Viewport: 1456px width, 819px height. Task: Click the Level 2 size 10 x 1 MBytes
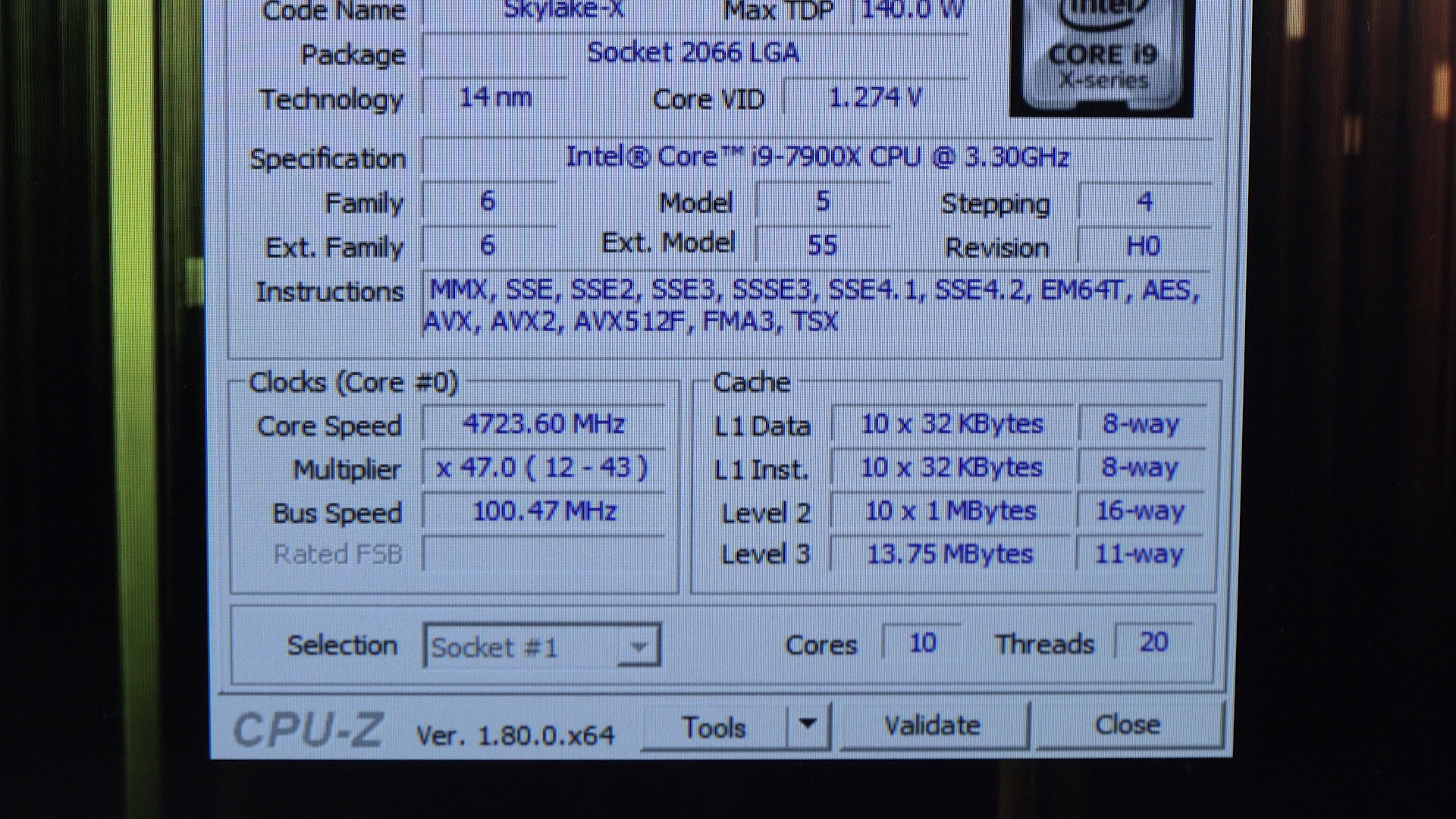point(951,511)
